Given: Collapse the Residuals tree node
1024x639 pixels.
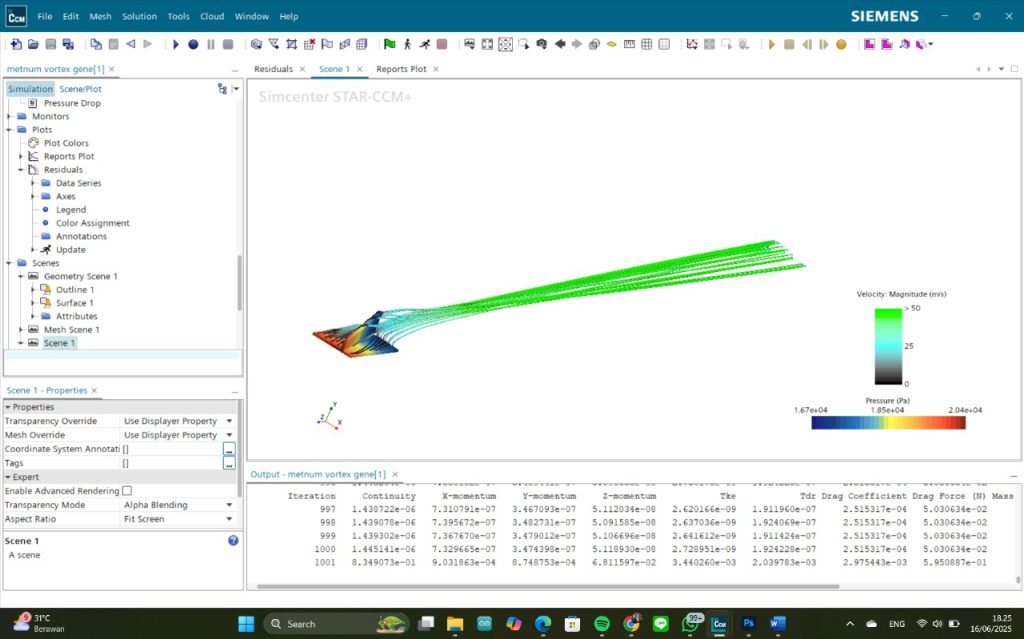Looking at the screenshot, I should point(21,170).
